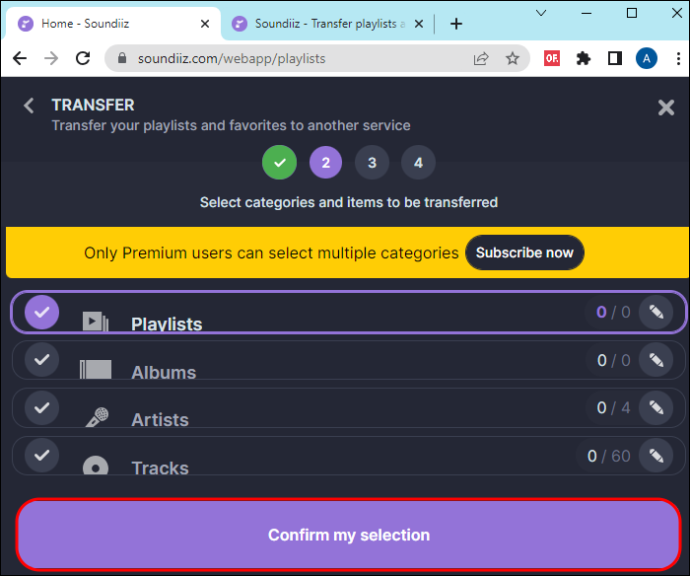The height and width of the screenshot is (576, 690).
Task: Click step 3 circle
Action: (x=372, y=162)
